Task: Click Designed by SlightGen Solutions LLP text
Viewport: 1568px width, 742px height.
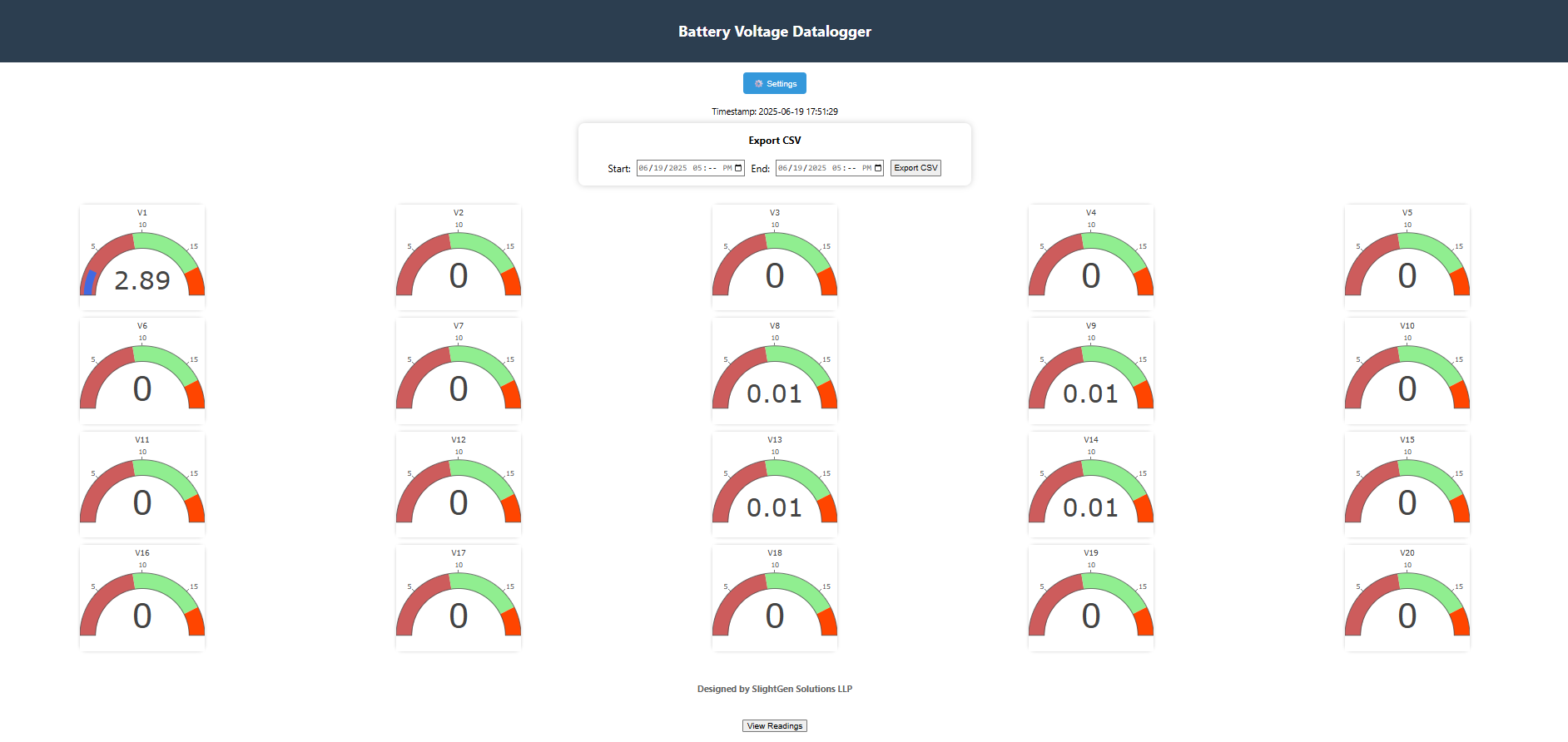Action: click(775, 689)
